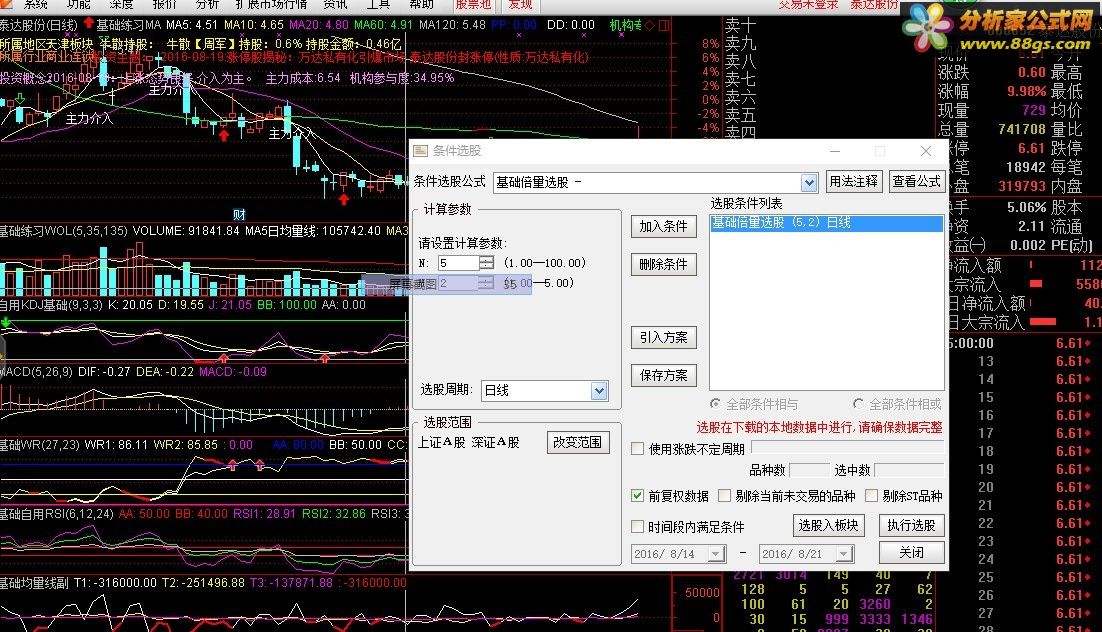The height and width of the screenshot is (632, 1102).
Task: Open the 帮助 menu
Action: [x=421, y=4]
